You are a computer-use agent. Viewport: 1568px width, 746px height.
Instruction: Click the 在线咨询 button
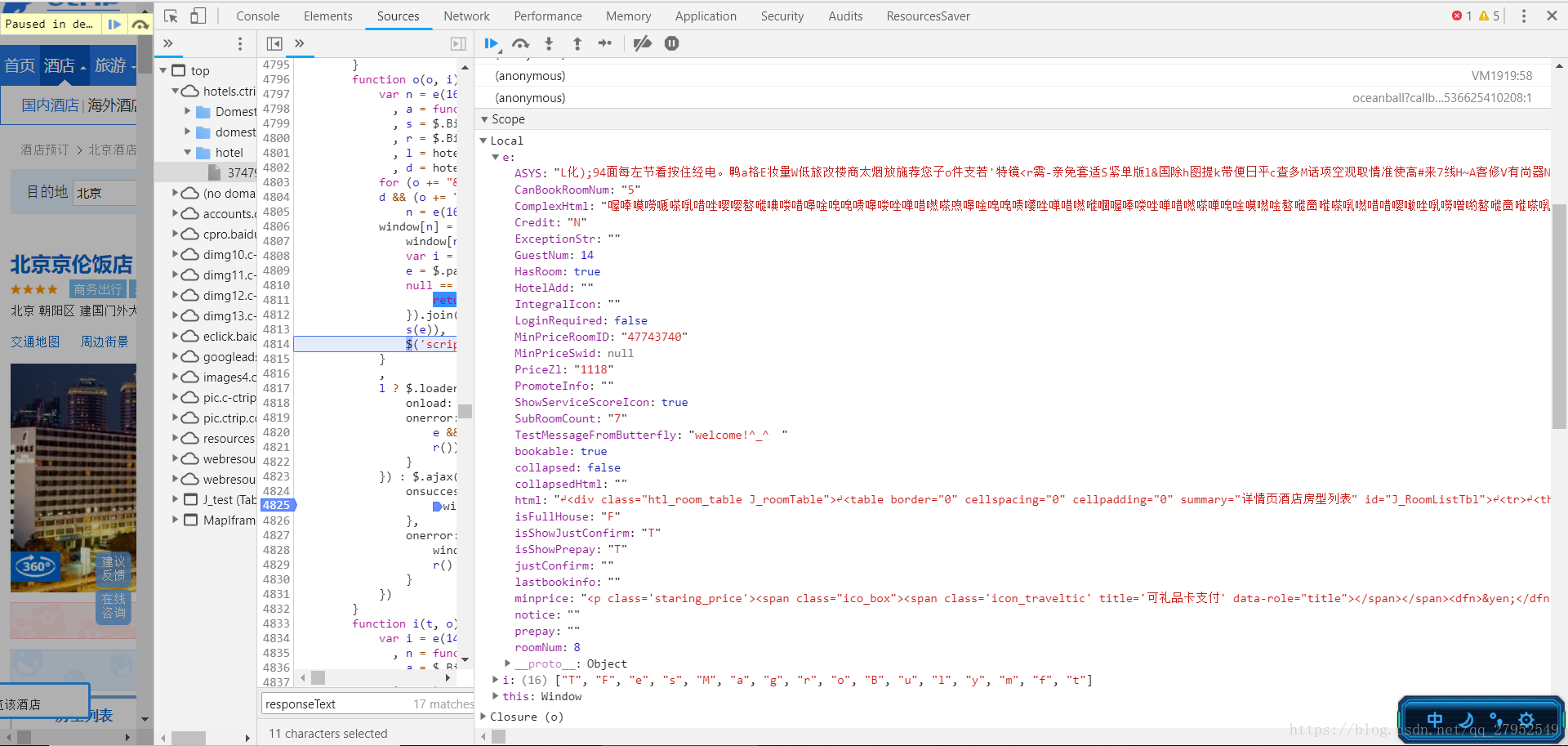coord(114,605)
